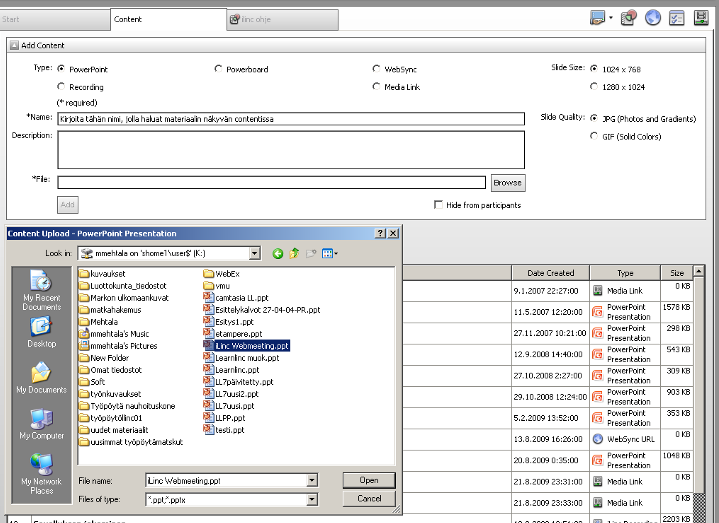Select the LLPP.ppt file
The width and height of the screenshot is (719, 523).
[x=224, y=418]
